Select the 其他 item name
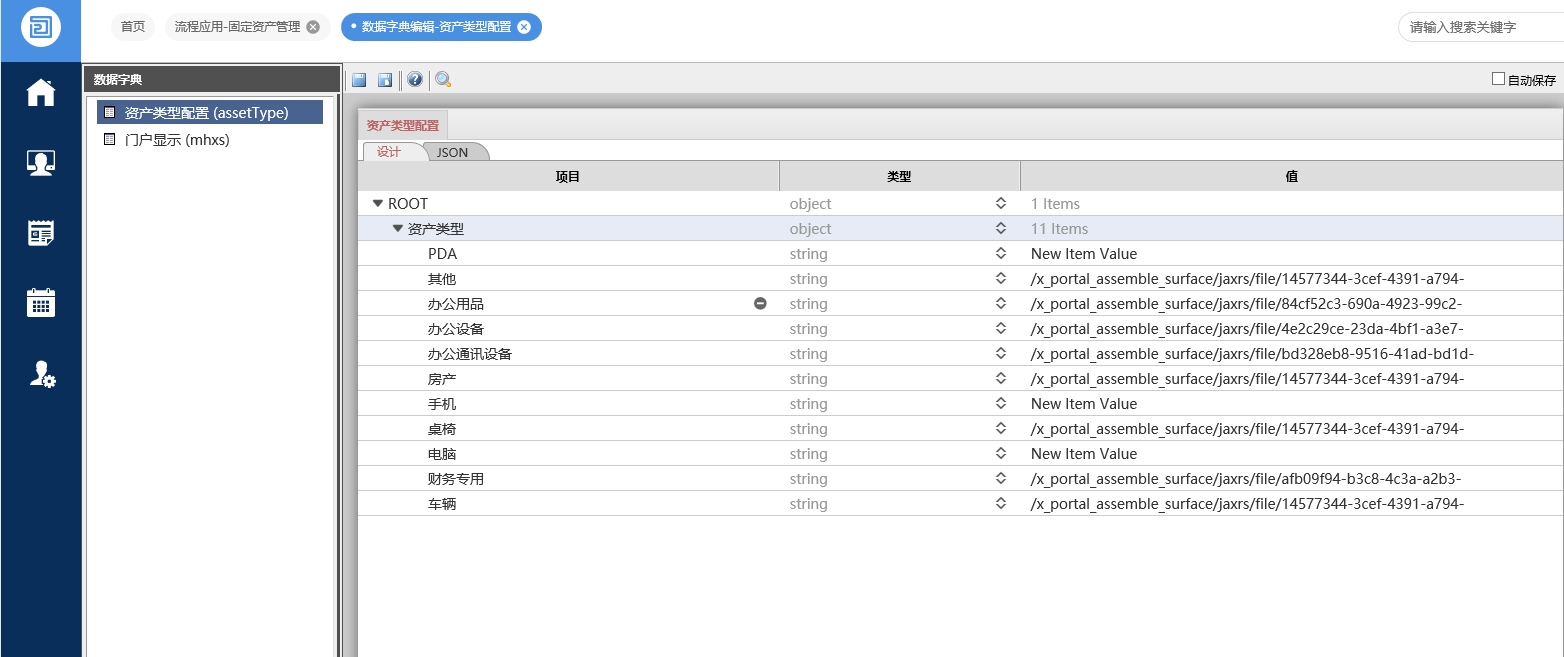 [442, 278]
